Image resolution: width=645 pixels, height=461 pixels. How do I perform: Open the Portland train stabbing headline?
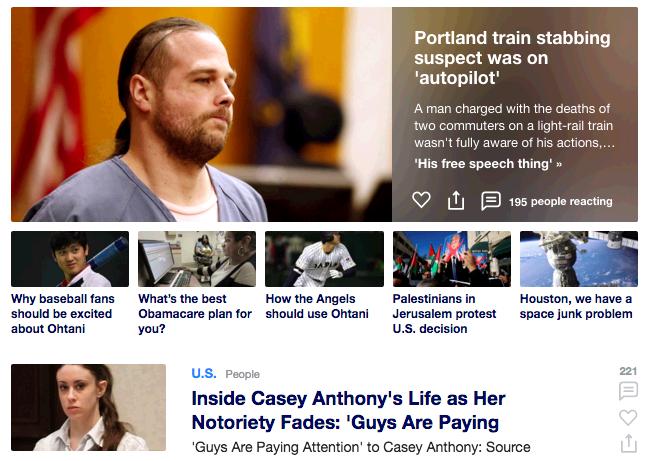click(x=512, y=58)
